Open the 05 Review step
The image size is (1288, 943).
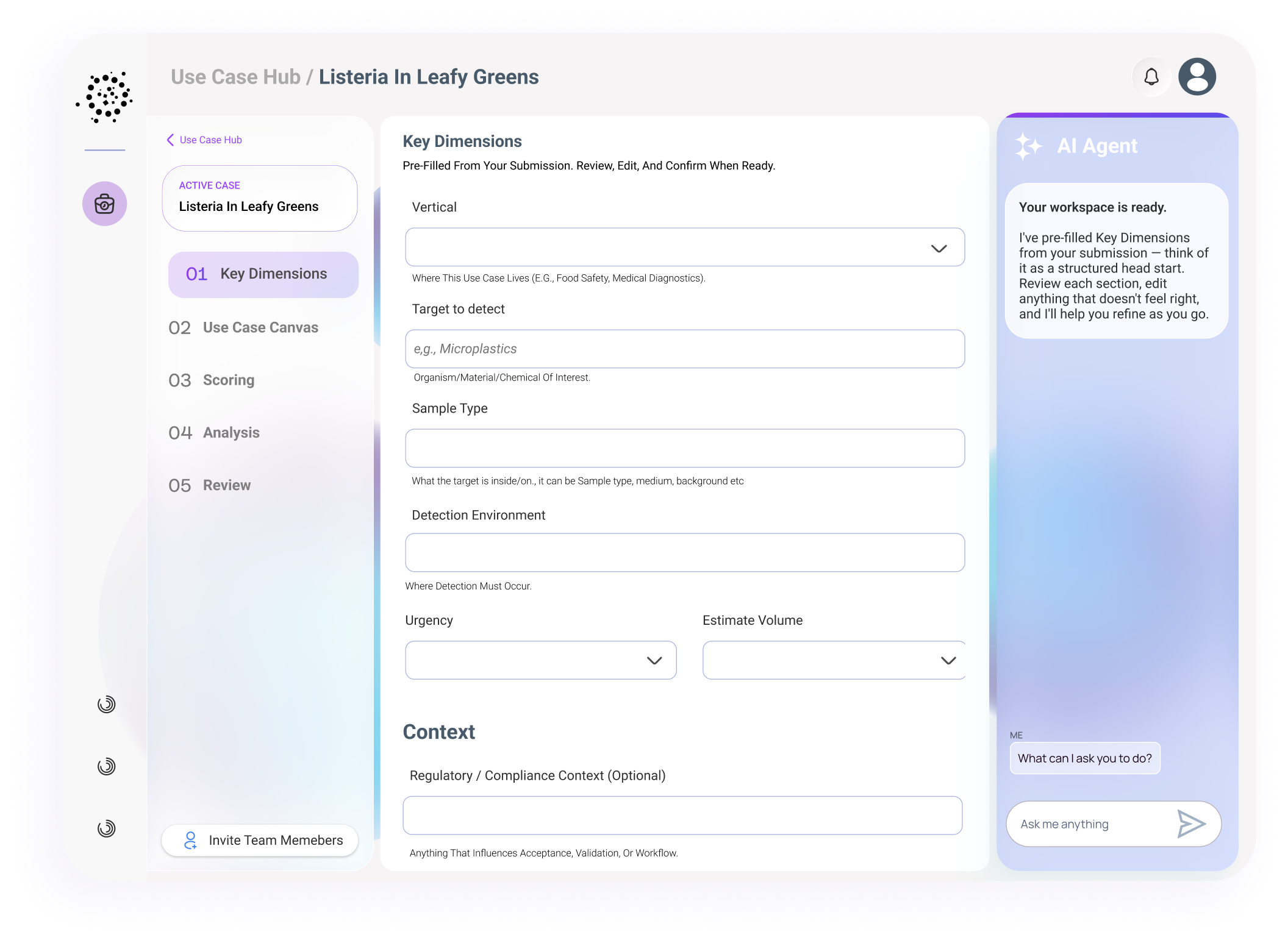point(210,485)
